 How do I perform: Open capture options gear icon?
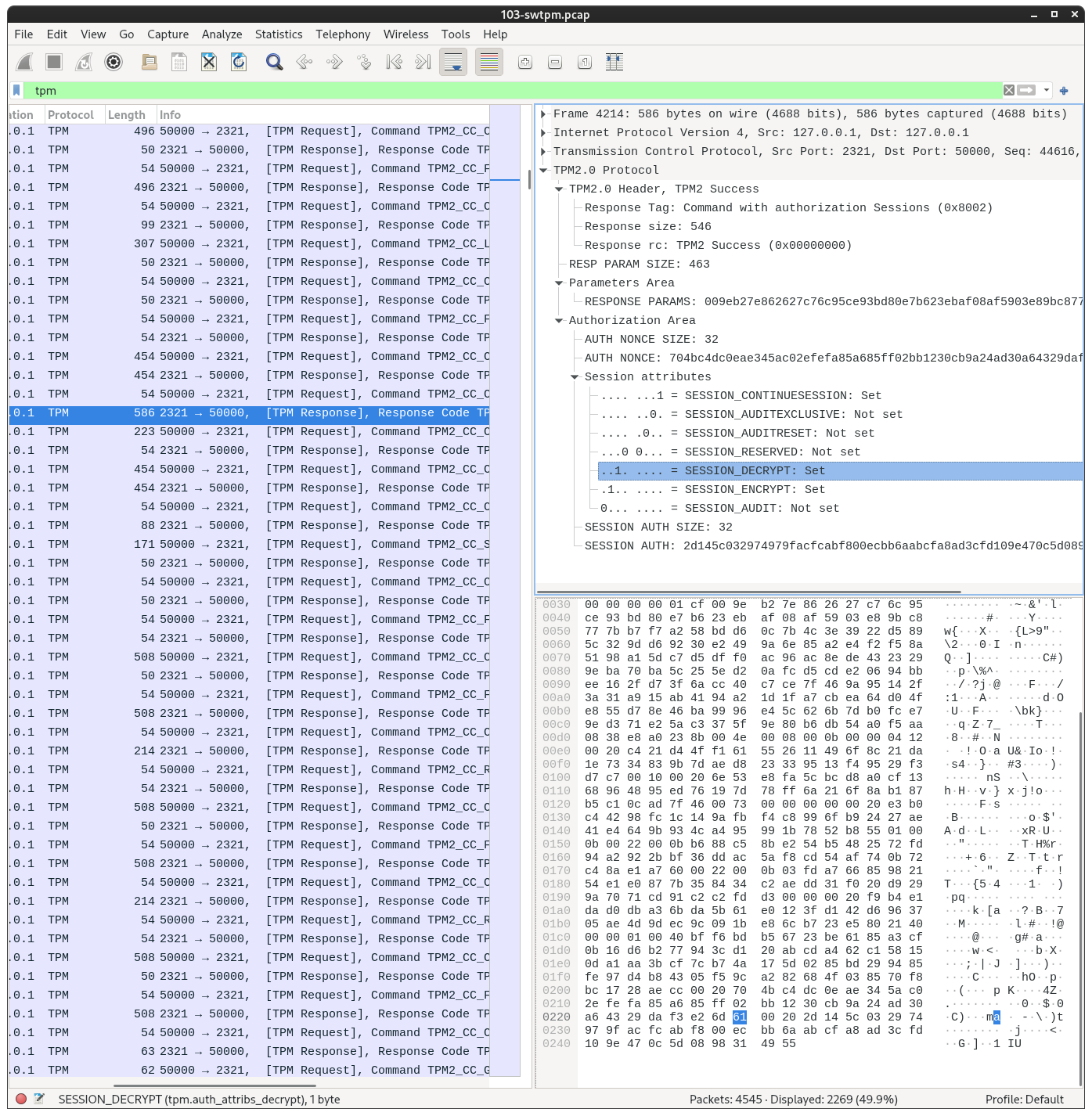tap(114, 62)
